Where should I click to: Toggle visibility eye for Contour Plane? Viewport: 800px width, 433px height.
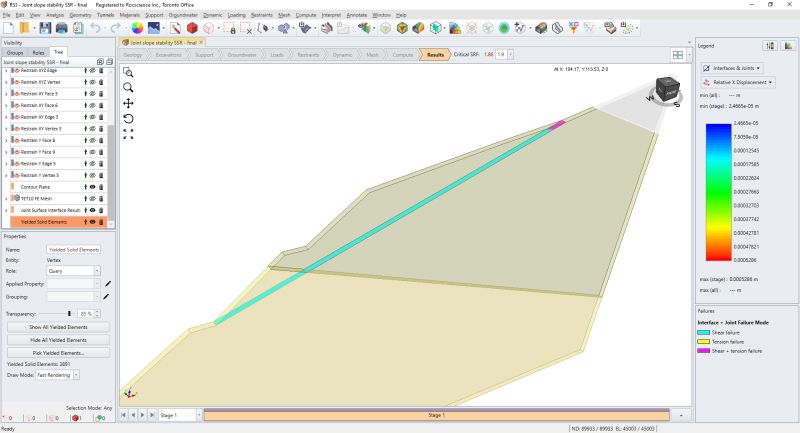[92, 187]
